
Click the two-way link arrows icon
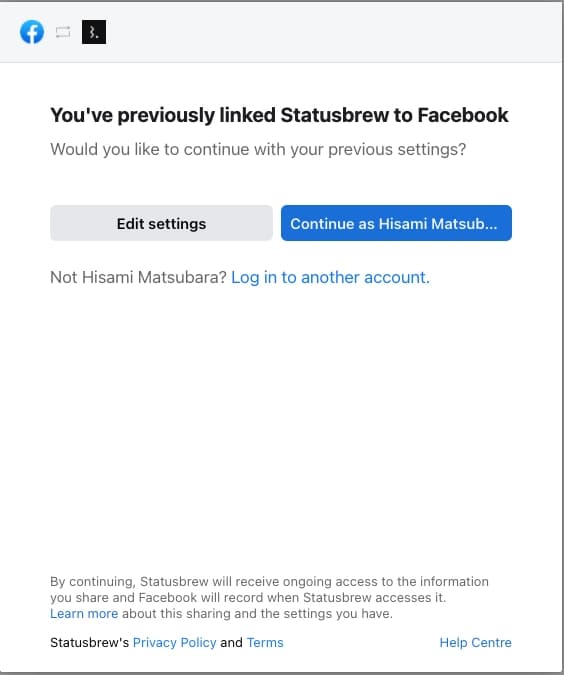[x=63, y=32]
